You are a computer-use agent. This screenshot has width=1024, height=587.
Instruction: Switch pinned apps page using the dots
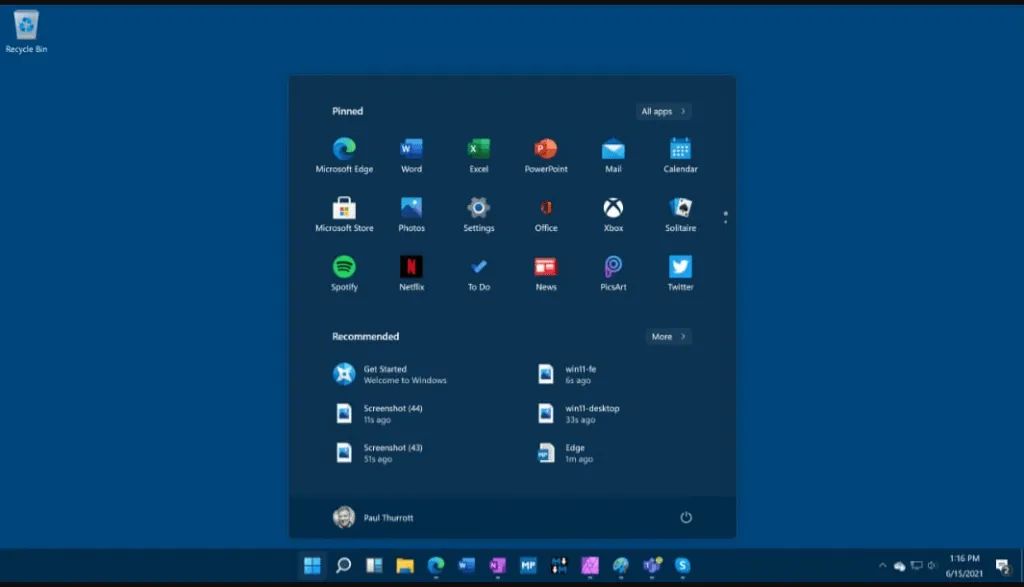[x=725, y=217]
